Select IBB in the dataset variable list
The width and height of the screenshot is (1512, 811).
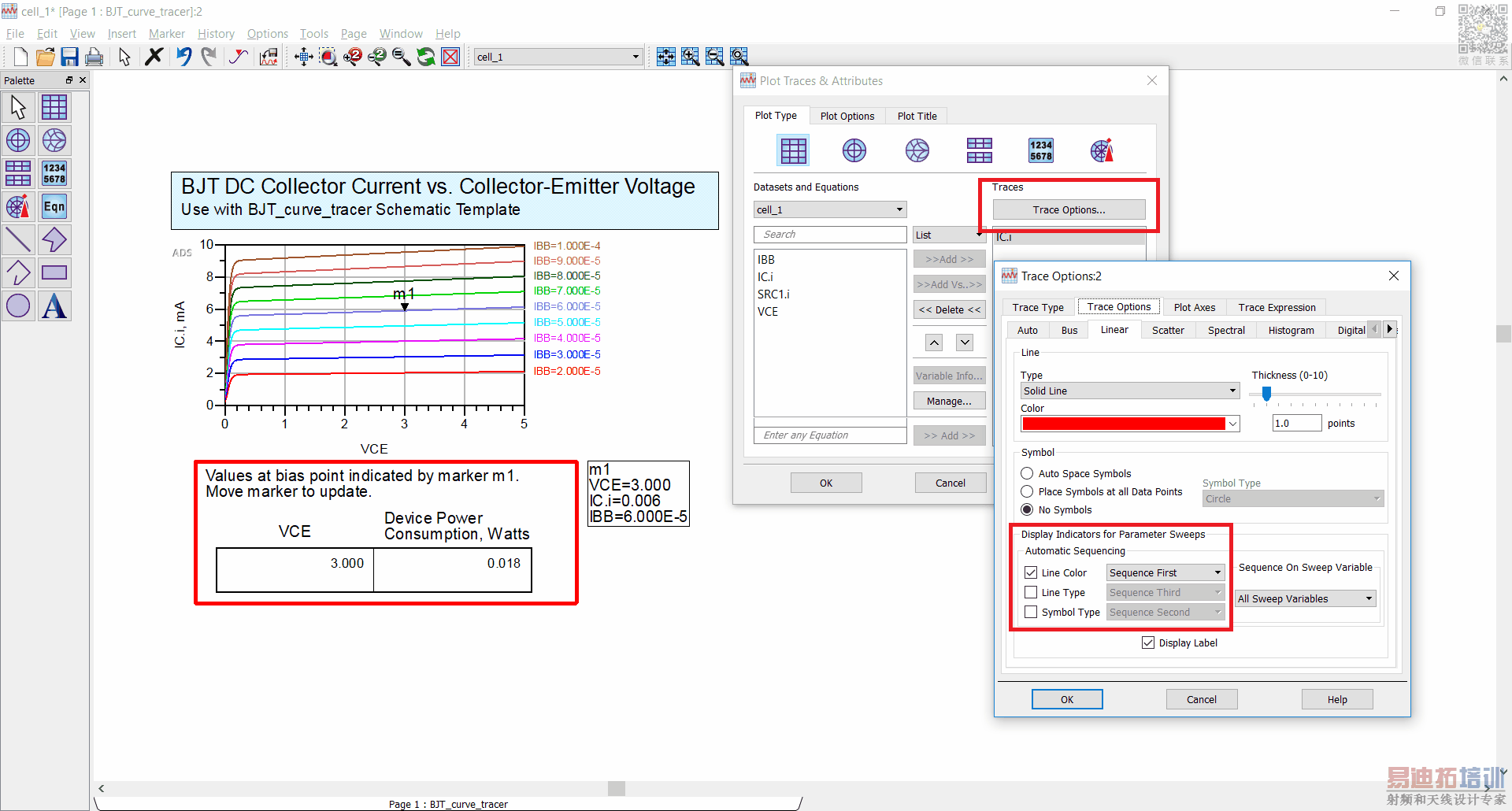point(766,260)
